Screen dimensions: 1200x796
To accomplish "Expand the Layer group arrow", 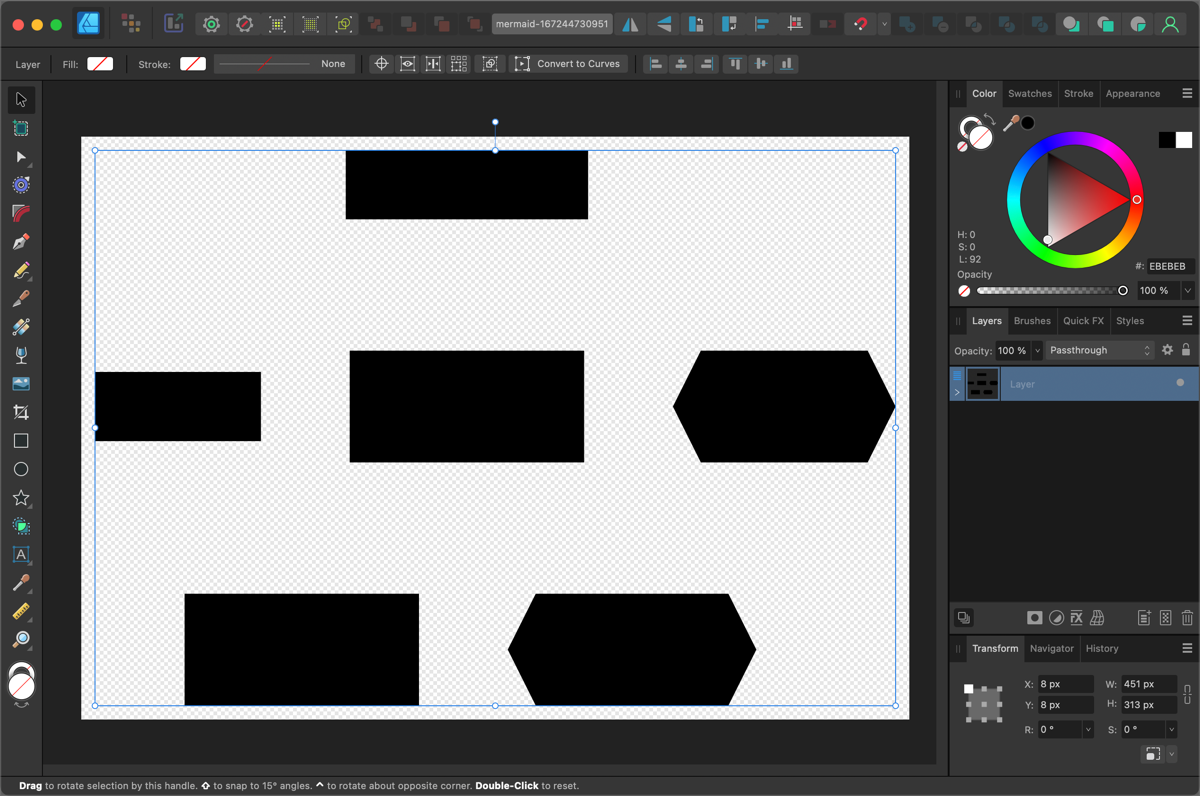I will 957,392.
